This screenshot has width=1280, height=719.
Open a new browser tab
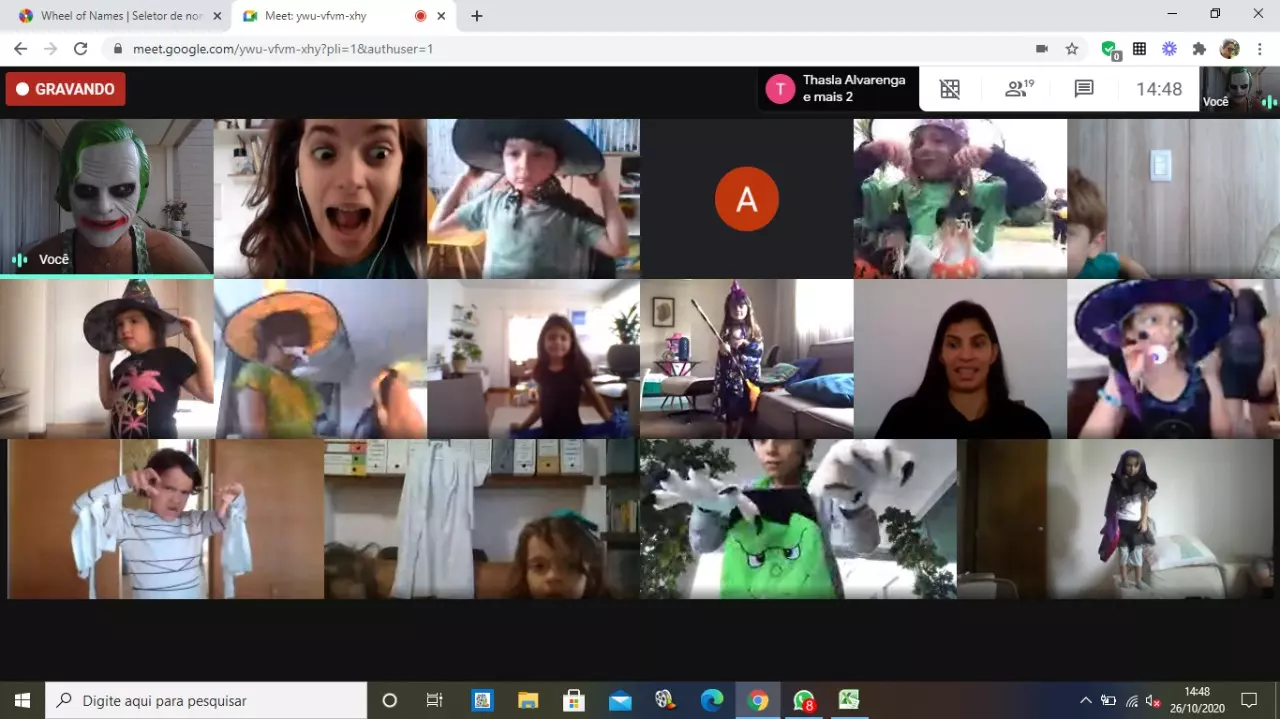click(477, 16)
